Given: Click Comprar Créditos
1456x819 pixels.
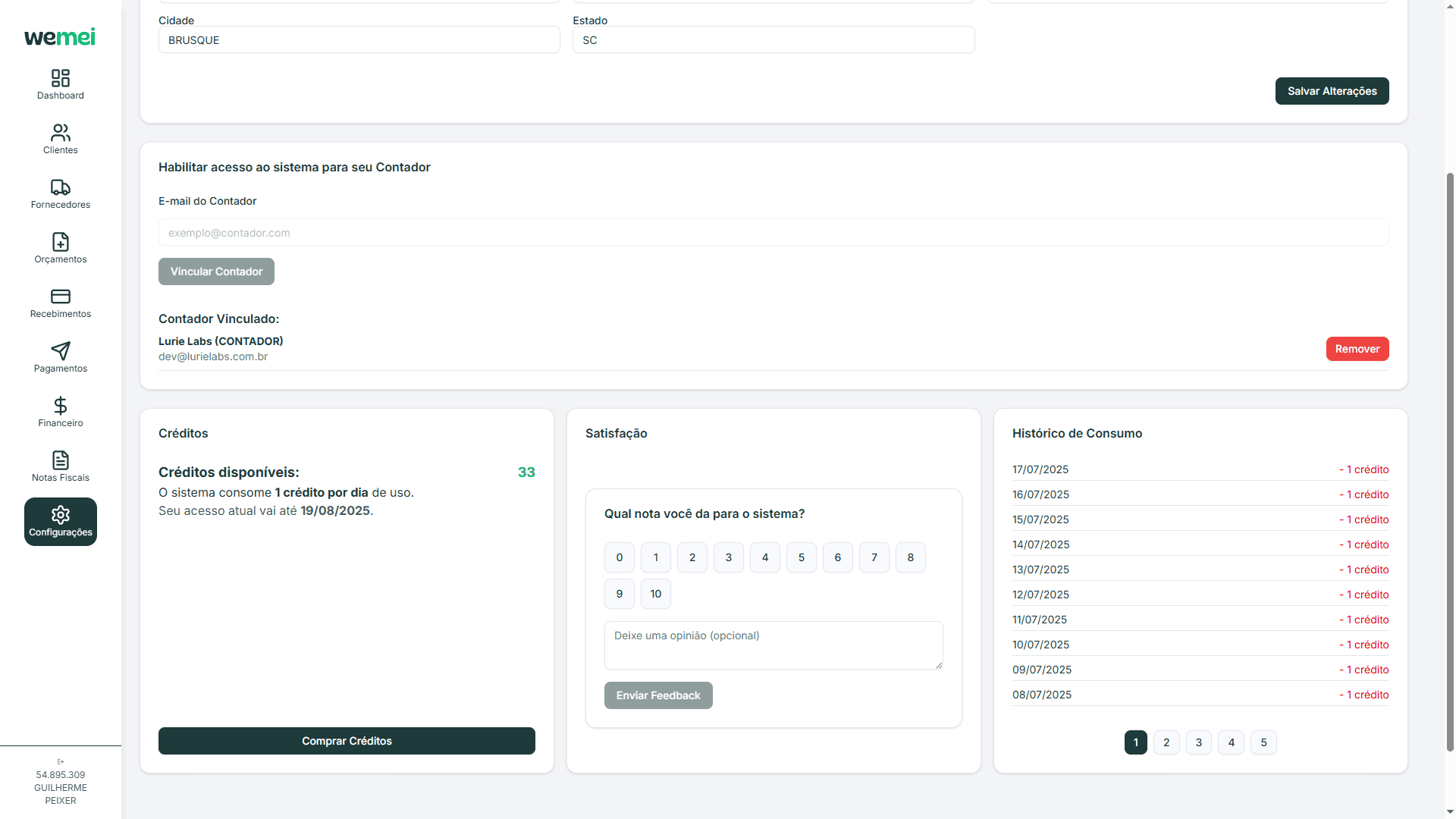Looking at the screenshot, I should [347, 741].
